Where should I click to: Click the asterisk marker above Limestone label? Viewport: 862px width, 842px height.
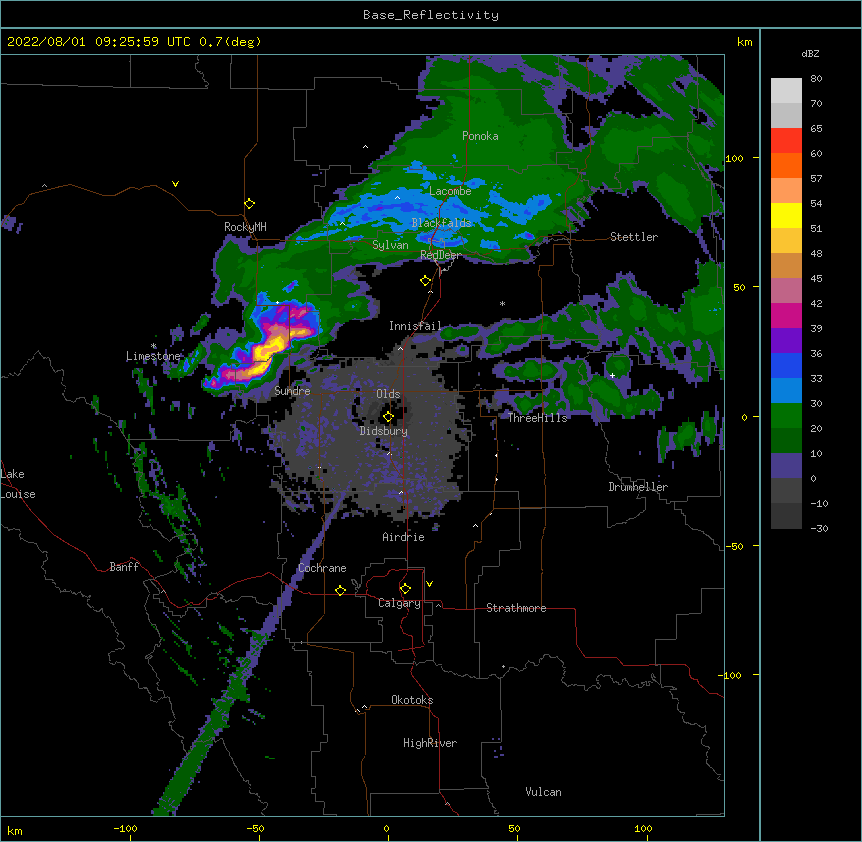point(154,346)
